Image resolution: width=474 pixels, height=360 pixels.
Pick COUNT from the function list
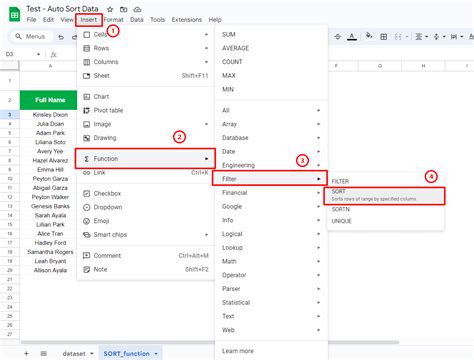(x=272, y=62)
